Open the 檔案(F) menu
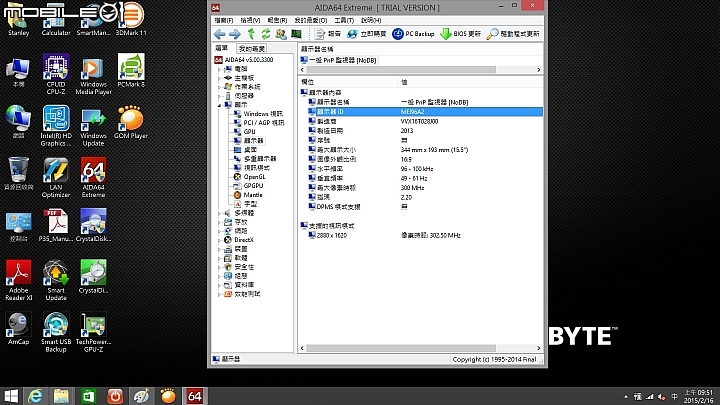720x405 pixels. (224, 20)
